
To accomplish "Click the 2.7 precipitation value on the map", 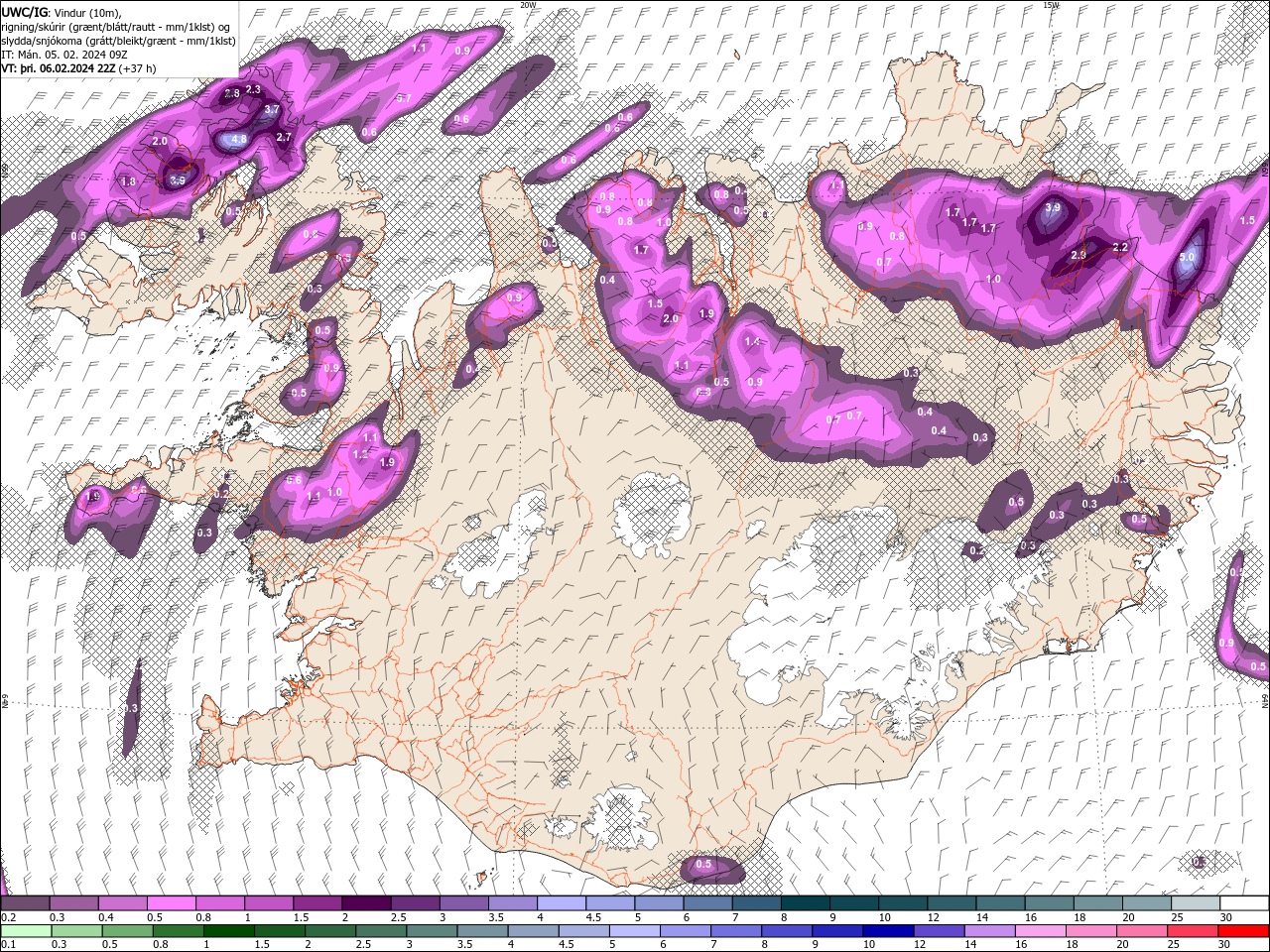I will (284, 137).
